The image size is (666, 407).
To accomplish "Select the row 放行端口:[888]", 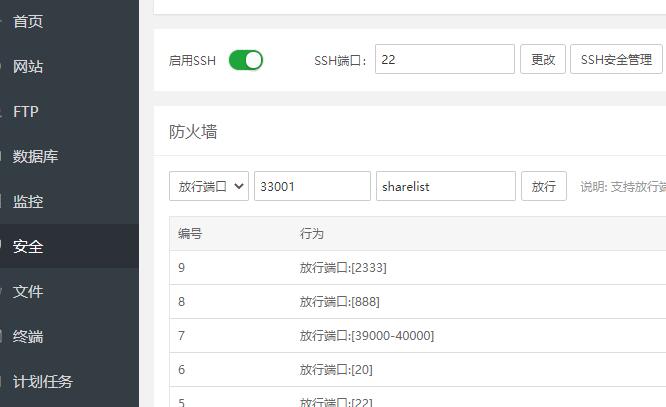I will coord(418,302).
